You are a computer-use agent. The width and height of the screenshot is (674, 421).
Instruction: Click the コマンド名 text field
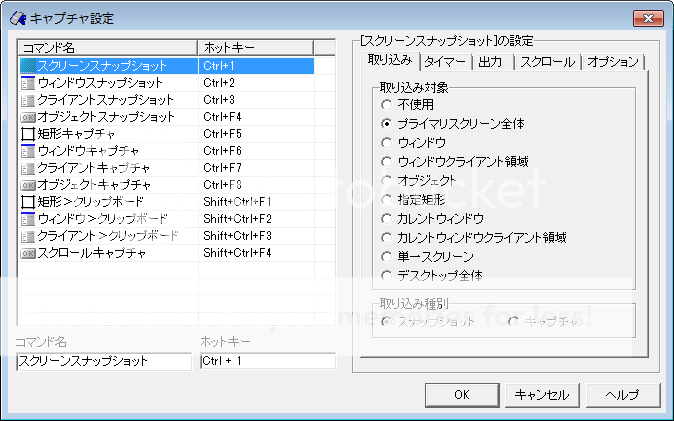[x=104, y=361]
